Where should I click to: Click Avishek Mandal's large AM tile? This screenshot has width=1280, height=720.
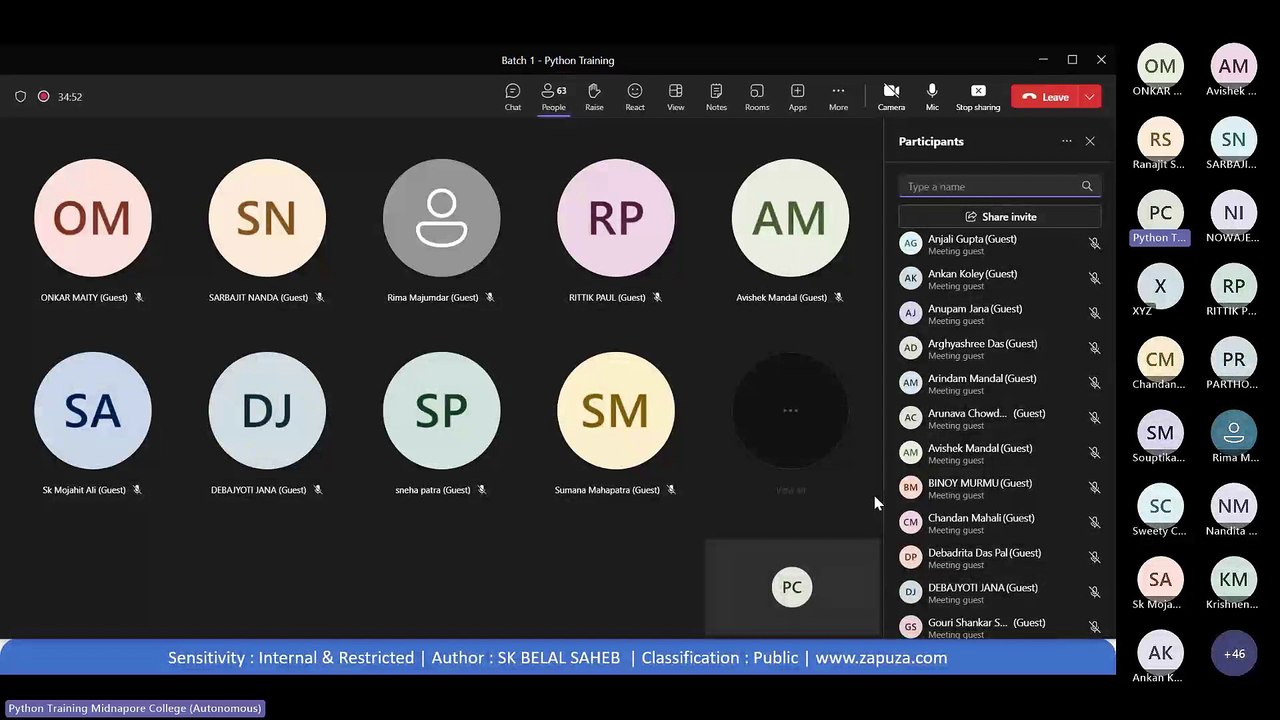click(x=790, y=218)
